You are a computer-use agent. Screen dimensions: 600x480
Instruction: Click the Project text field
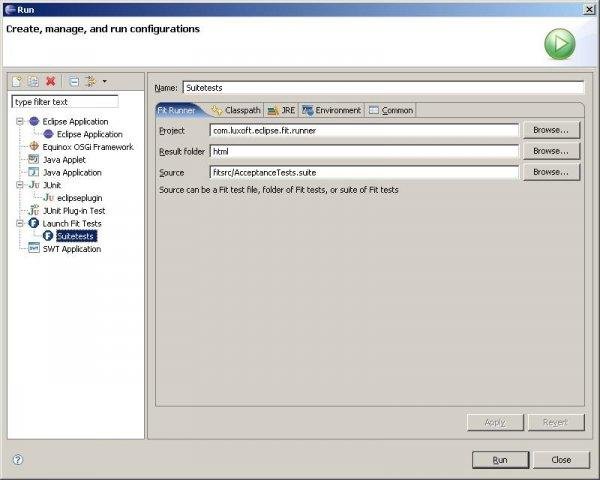364,131
